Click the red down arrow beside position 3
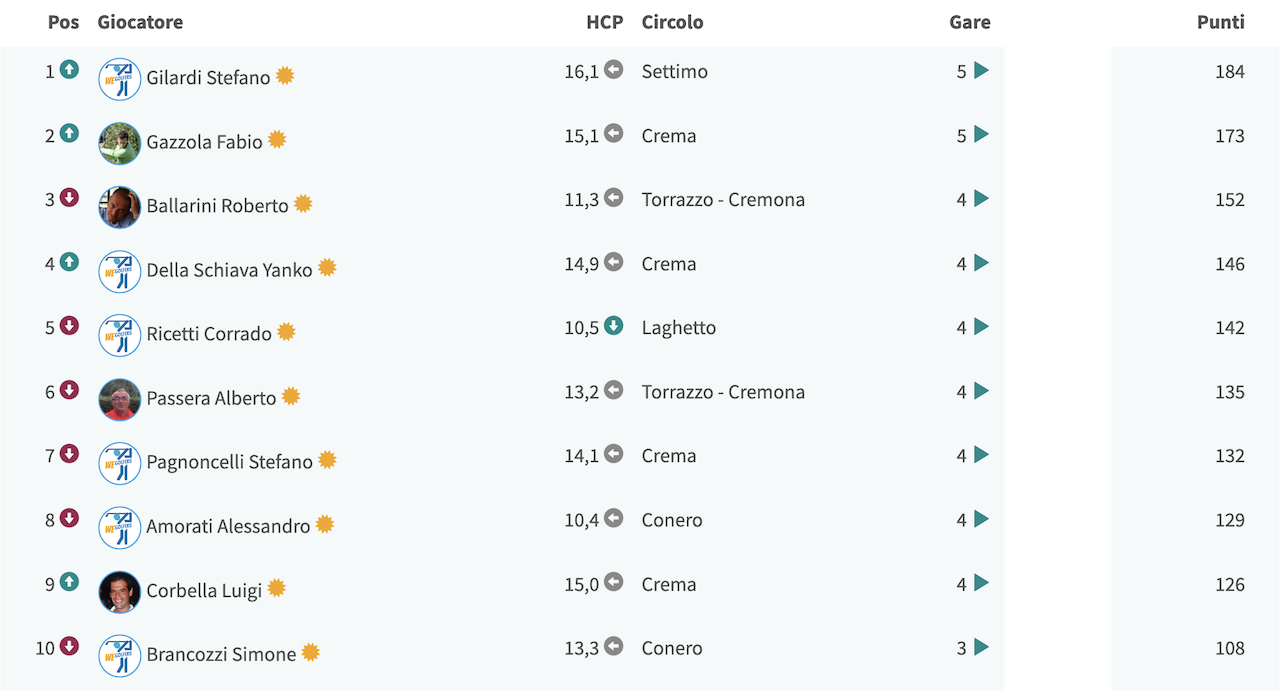1280x691 pixels. 69,198
